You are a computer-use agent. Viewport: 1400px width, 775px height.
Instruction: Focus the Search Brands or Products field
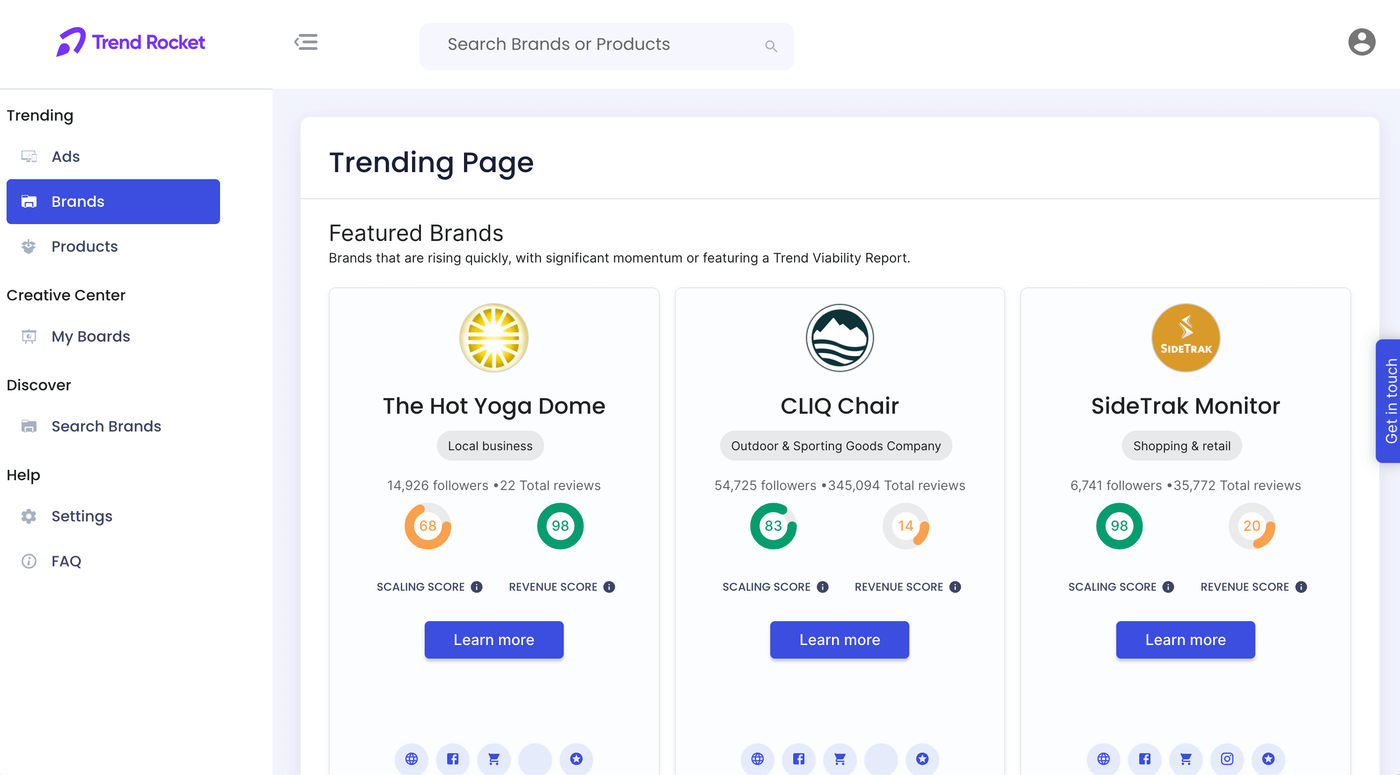click(x=606, y=46)
